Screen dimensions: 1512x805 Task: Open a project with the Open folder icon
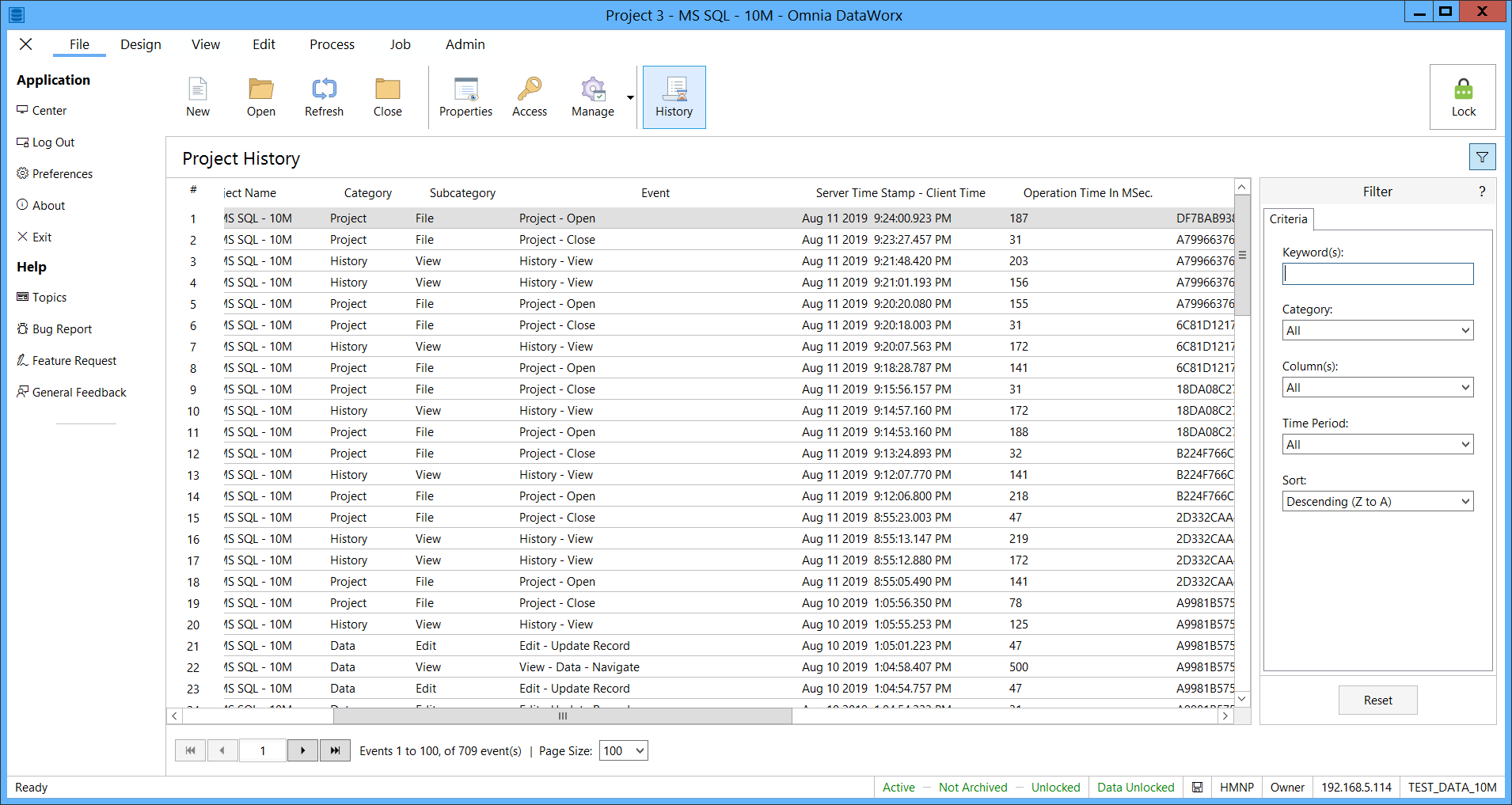(260, 97)
